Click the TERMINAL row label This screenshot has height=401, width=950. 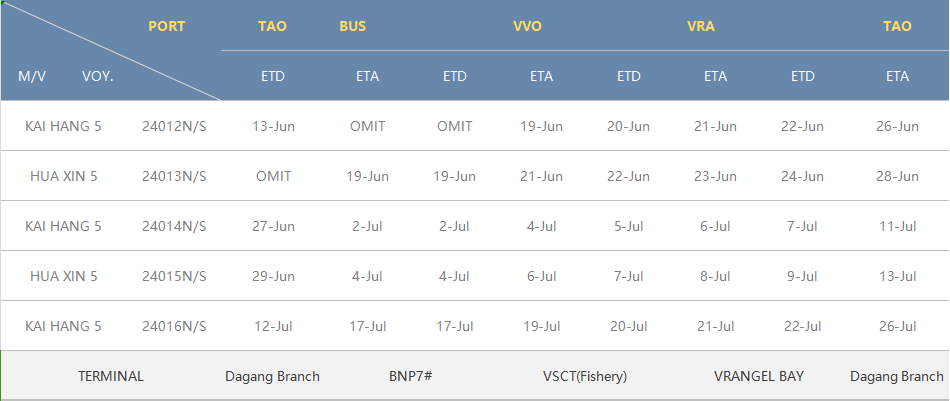point(111,376)
